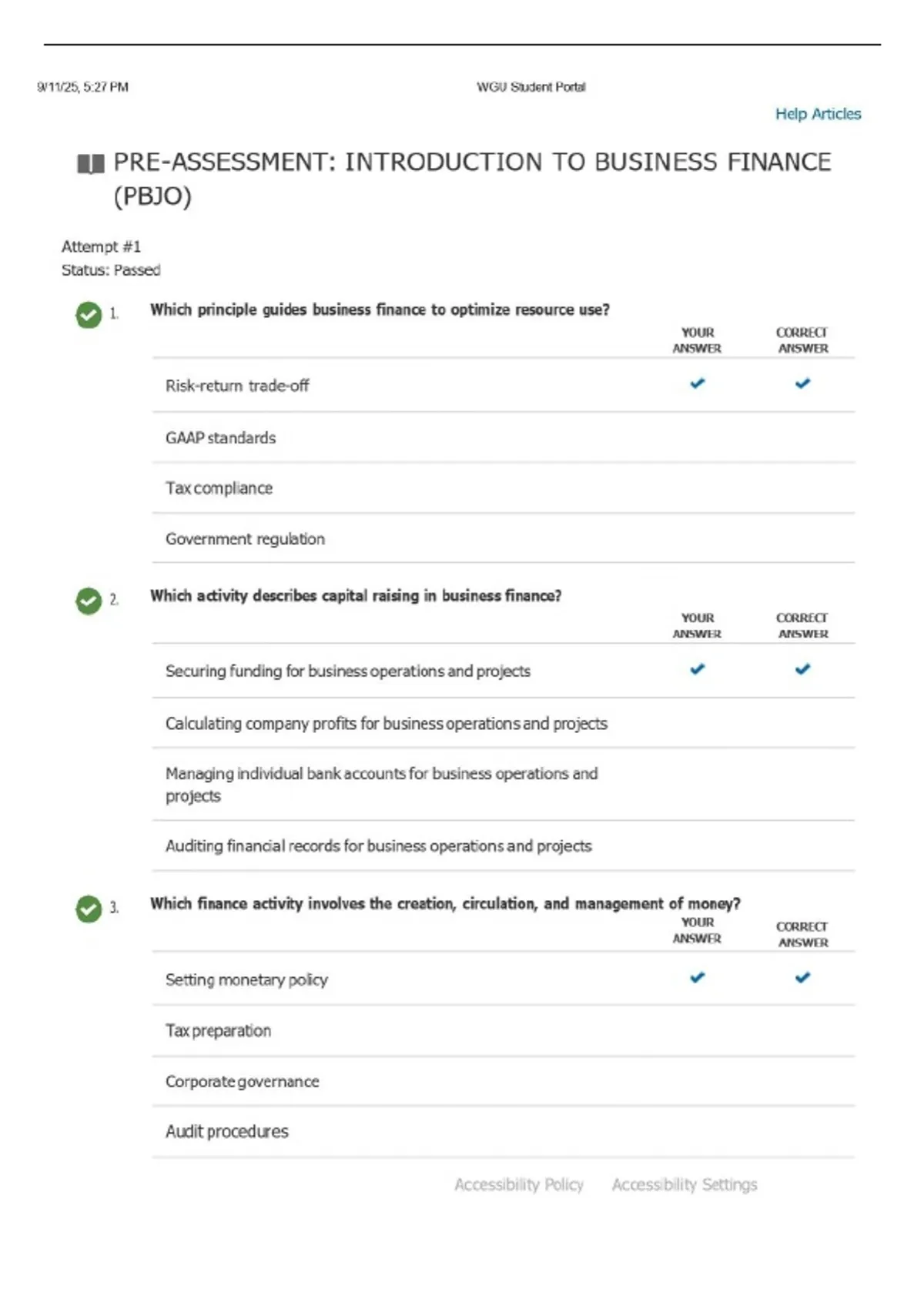Select Auditing financial records answer option
The image size is (924, 1309).
(504, 845)
